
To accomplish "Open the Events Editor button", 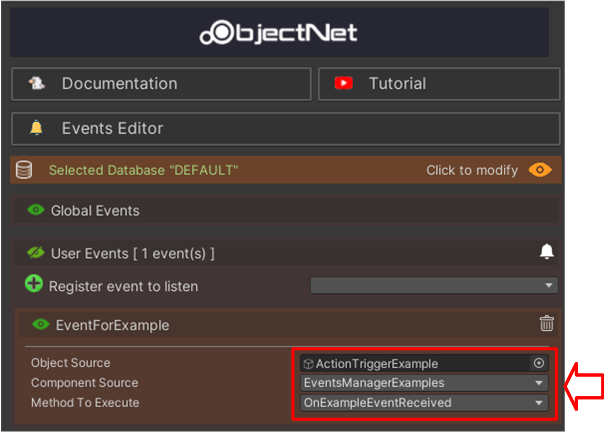I will [x=285, y=128].
